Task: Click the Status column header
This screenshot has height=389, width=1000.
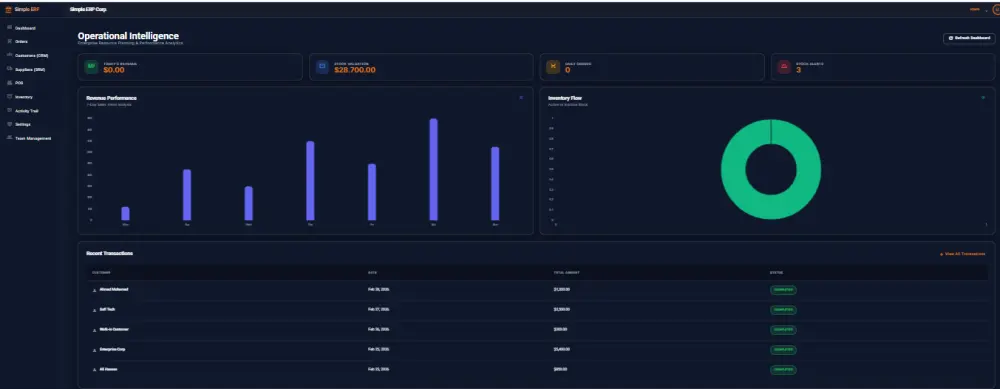Action: click(777, 272)
